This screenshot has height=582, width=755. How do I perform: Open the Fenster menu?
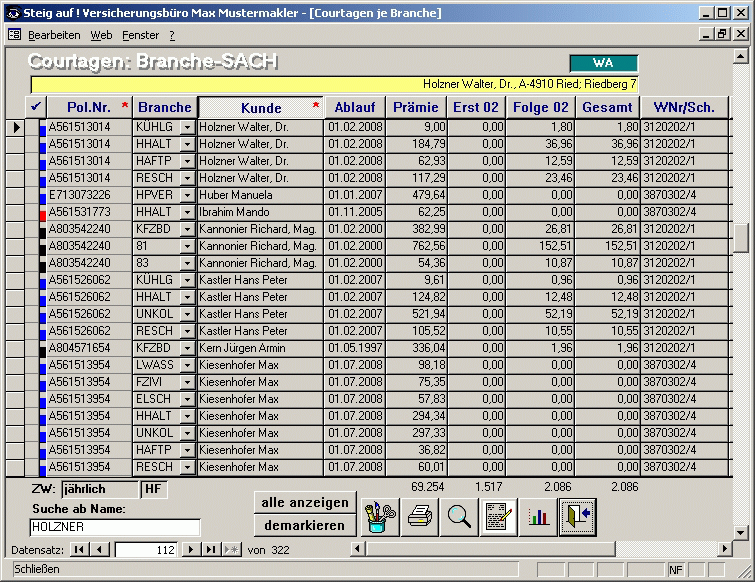tap(140, 35)
